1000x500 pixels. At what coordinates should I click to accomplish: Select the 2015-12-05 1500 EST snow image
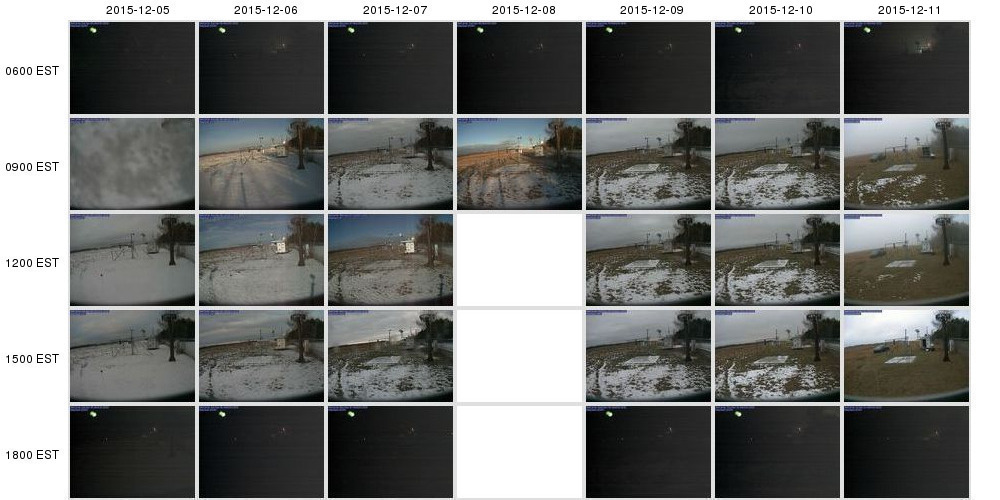[132, 356]
